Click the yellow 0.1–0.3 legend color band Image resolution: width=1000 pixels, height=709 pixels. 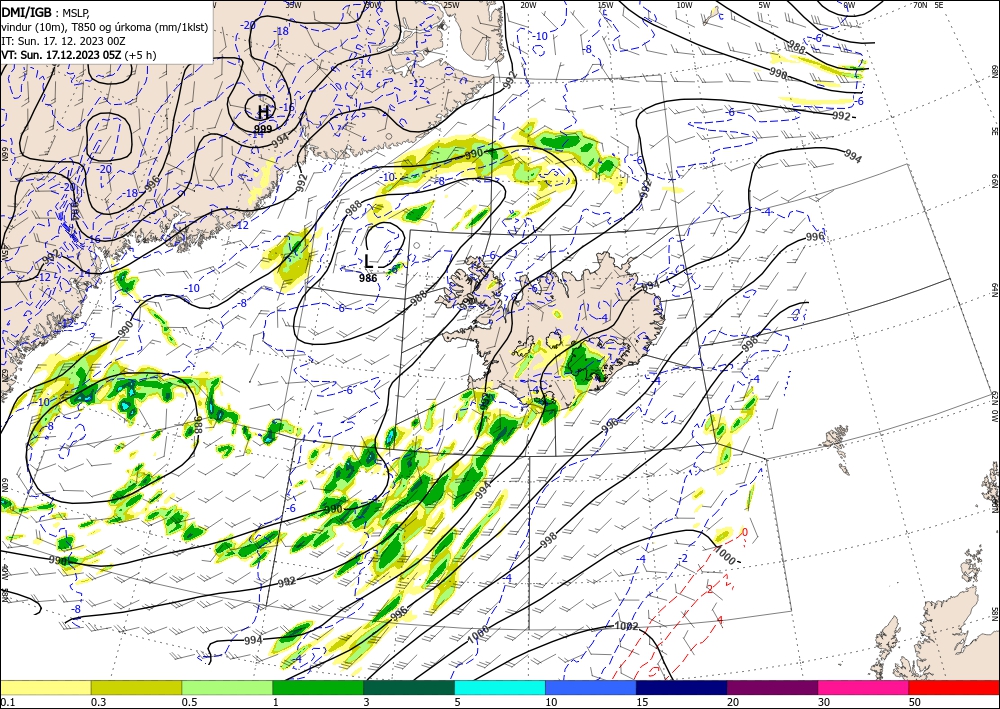(45, 687)
